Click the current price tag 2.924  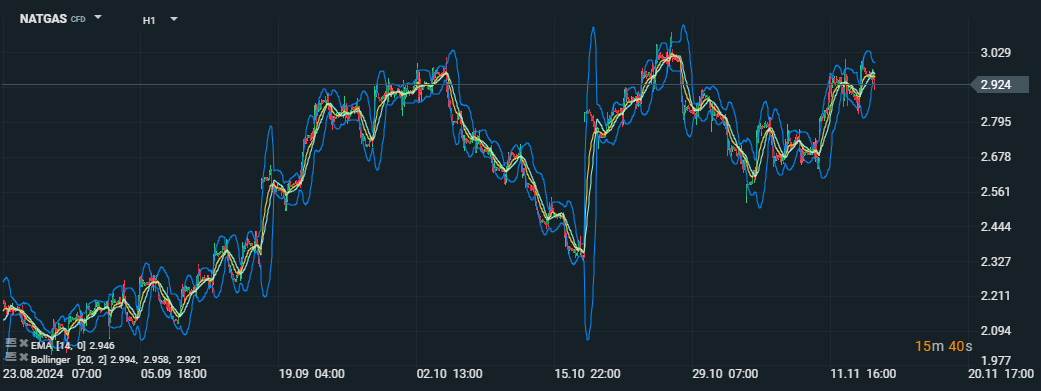tap(1001, 84)
